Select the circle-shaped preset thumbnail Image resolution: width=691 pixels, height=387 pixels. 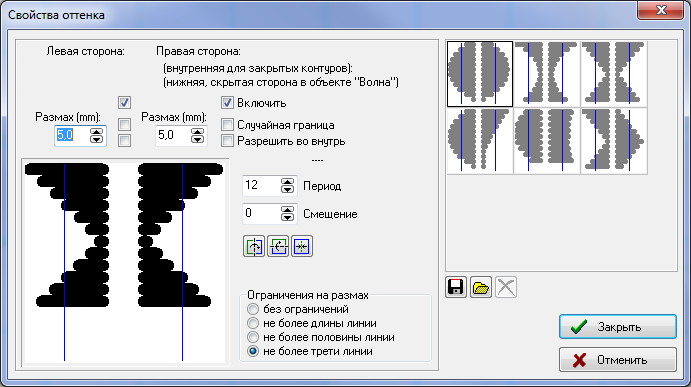click(x=480, y=74)
